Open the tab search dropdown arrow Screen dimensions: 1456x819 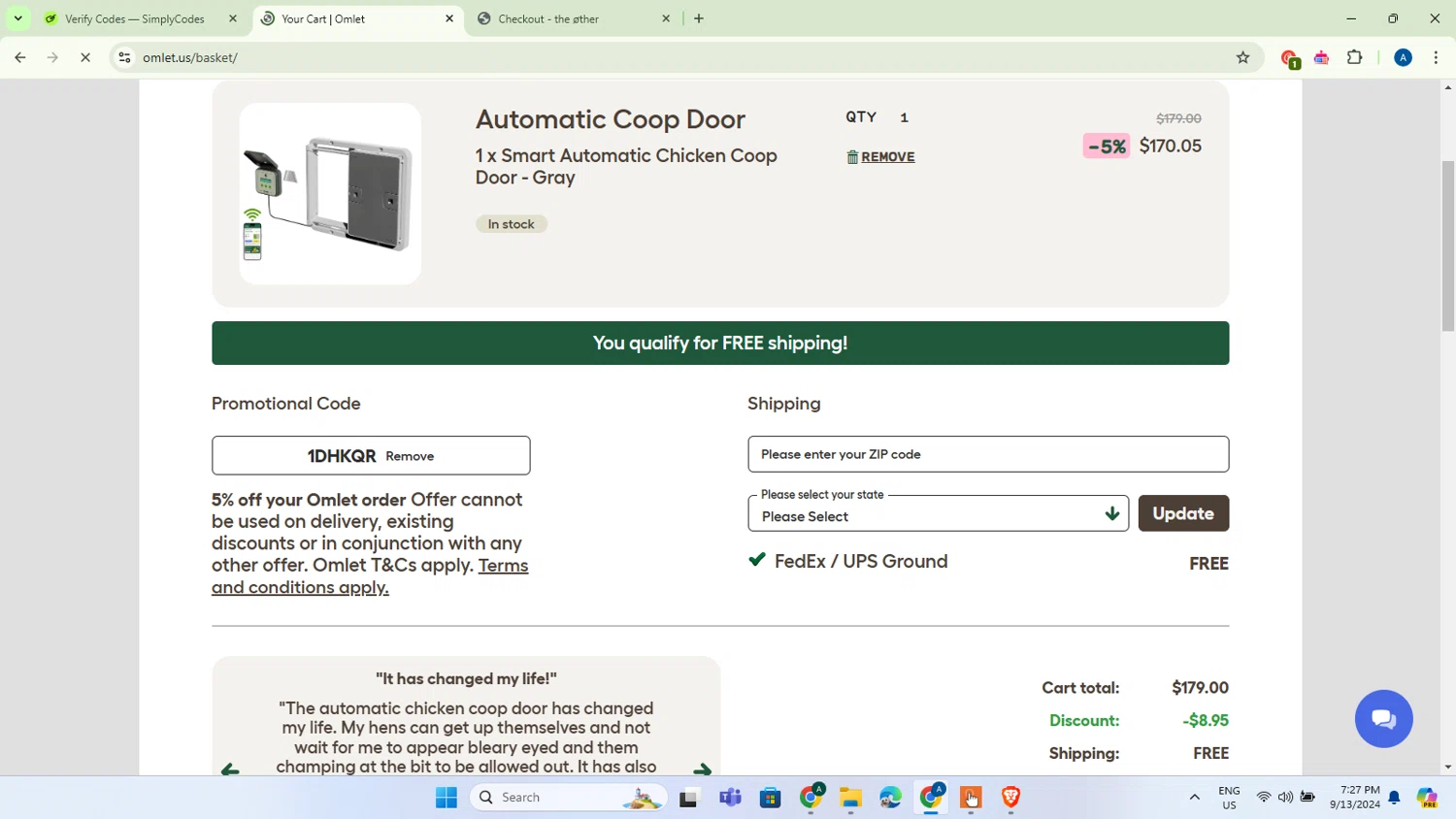click(x=17, y=18)
